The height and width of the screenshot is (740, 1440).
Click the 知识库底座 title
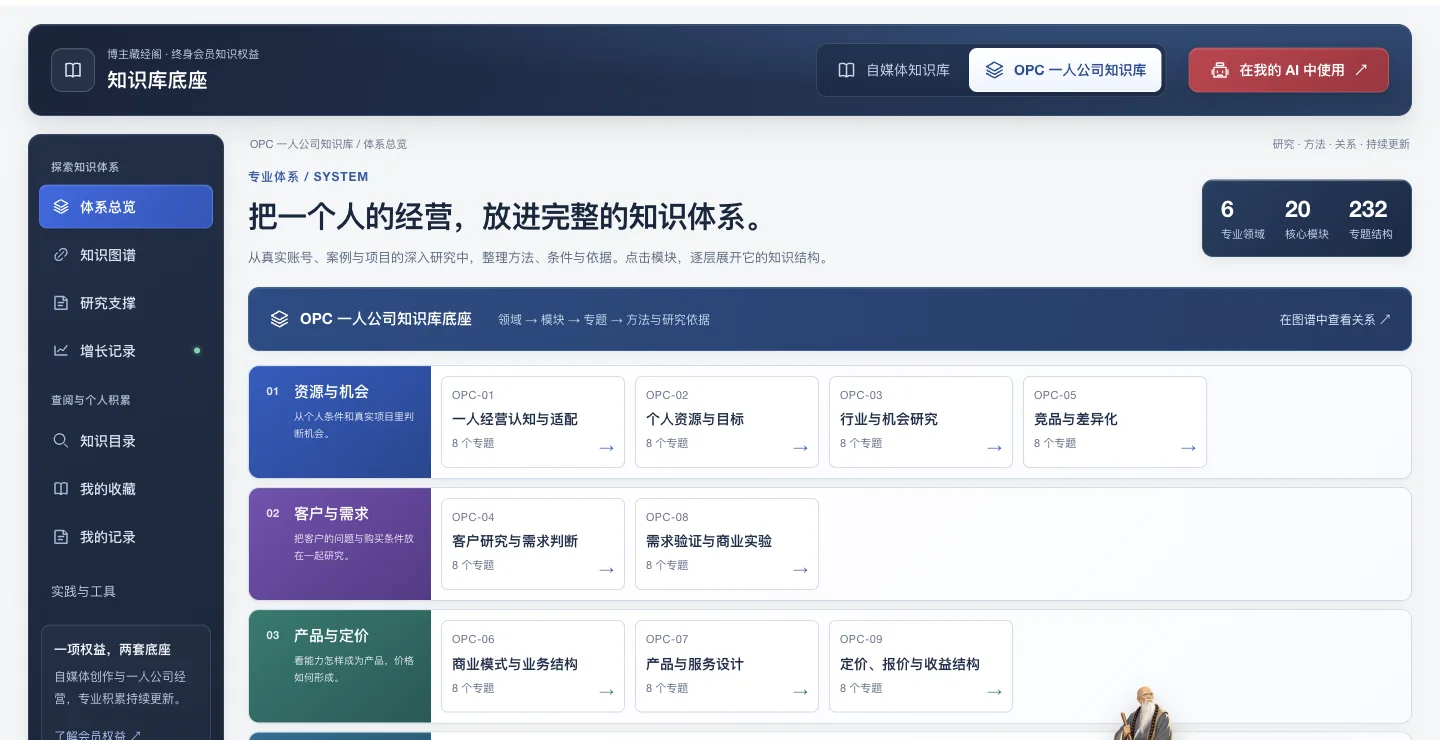pyautogui.click(x=157, y=81)
